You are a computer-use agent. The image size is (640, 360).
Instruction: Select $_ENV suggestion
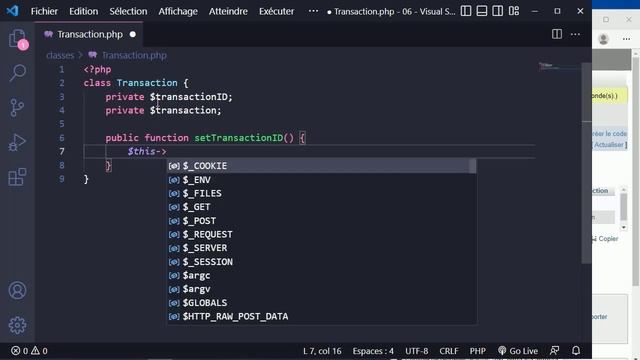coord(321,180)
